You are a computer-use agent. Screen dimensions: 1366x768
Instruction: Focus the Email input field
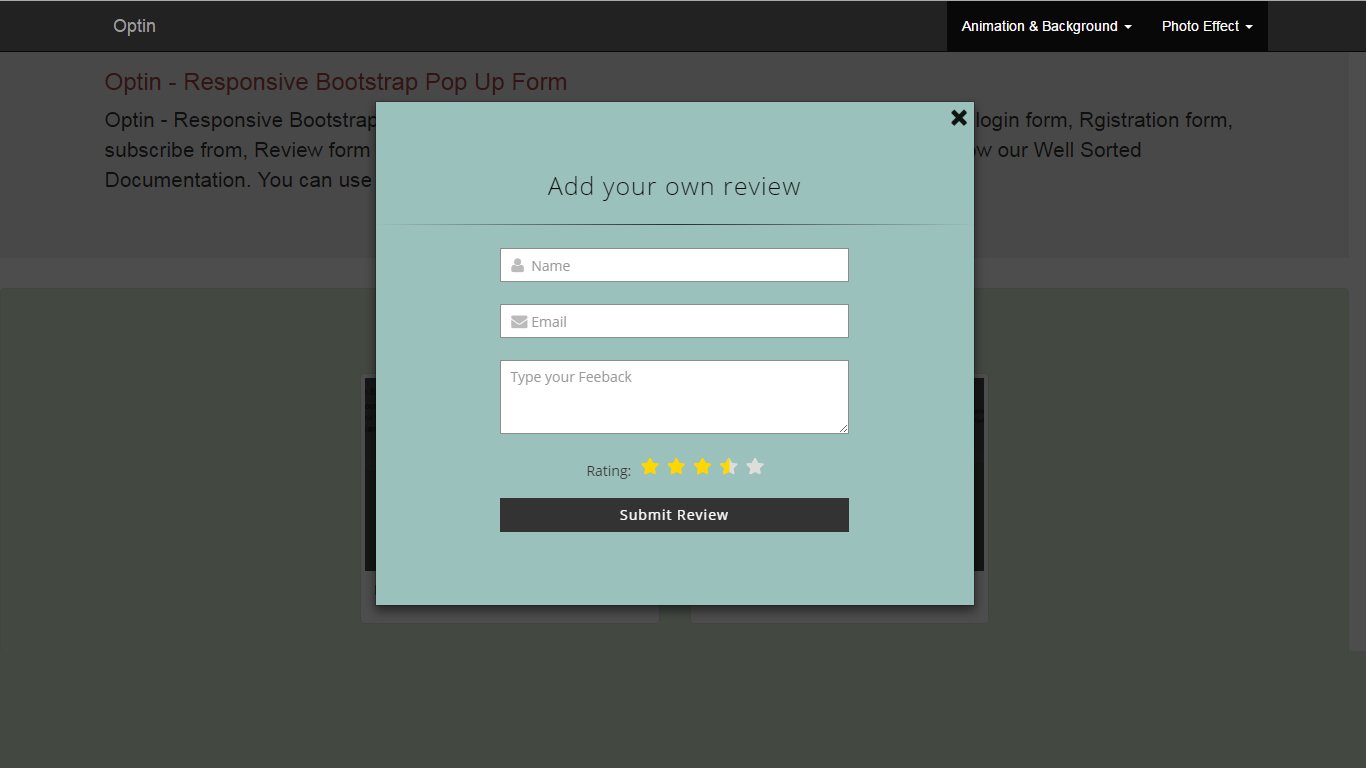point(674,321)
